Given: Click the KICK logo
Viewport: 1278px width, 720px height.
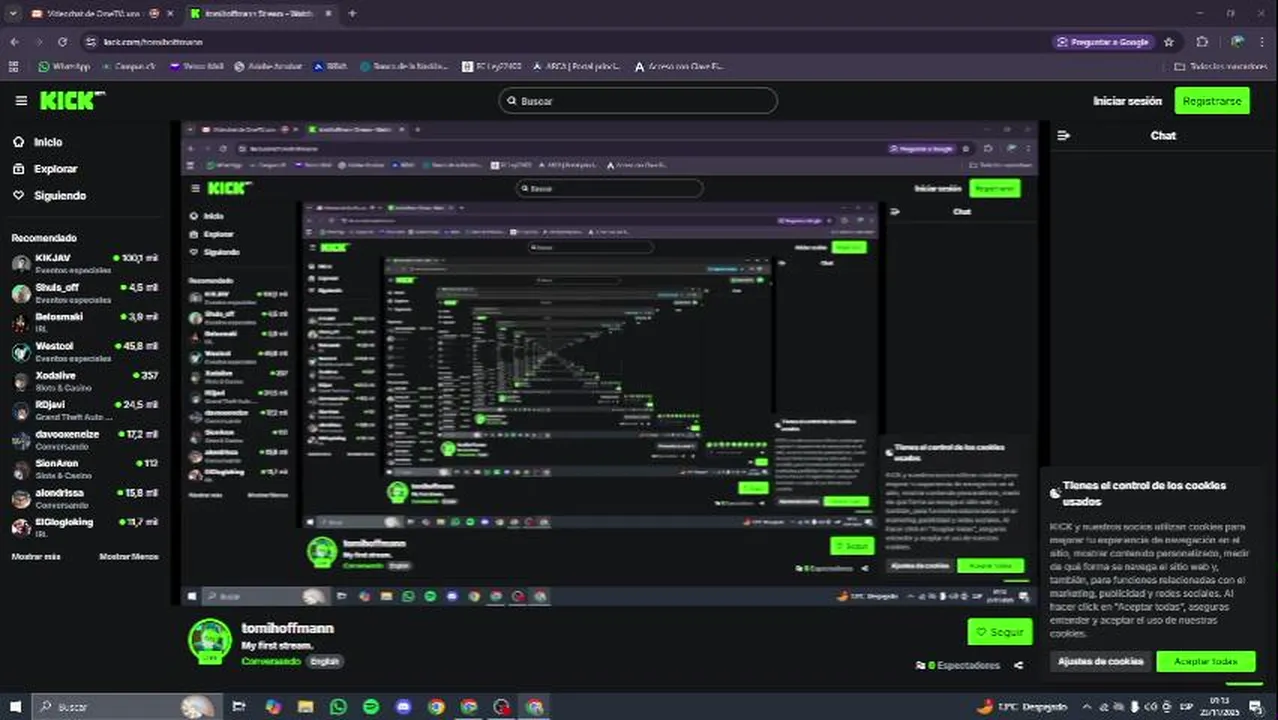Looking at the screenshot, I should point(72,100).
